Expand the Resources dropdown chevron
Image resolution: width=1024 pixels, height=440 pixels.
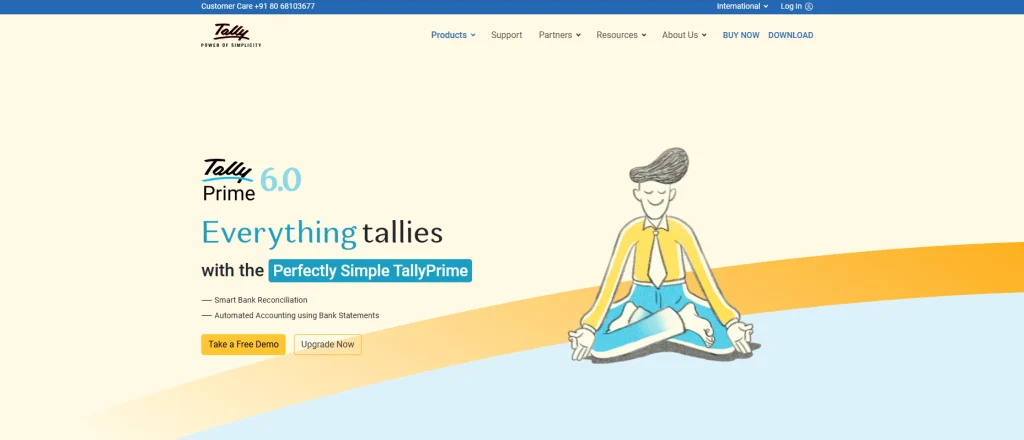tap(644, 35)
